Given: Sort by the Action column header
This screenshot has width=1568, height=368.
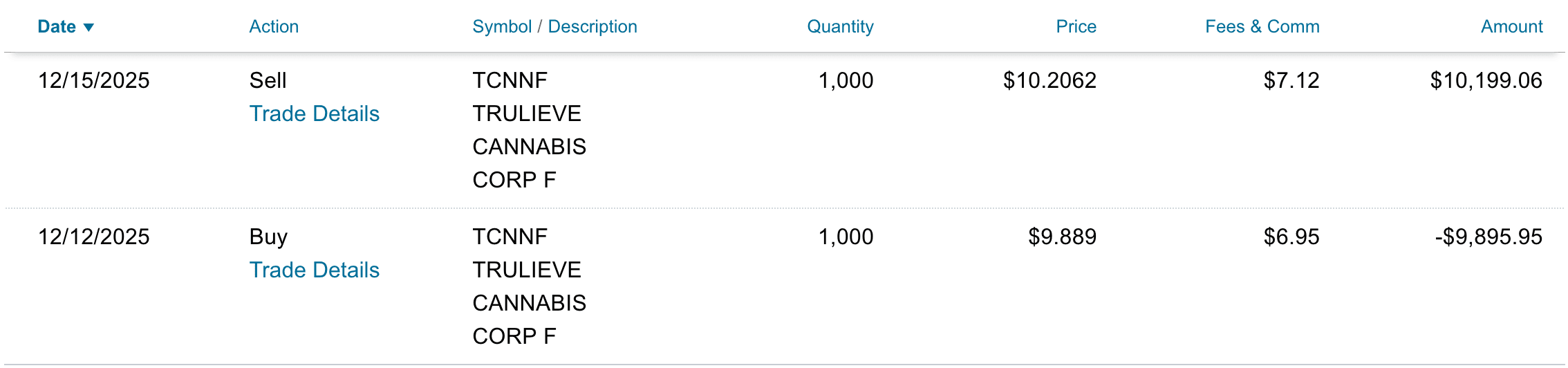Looking at the screenshot, I should [274, 27].
